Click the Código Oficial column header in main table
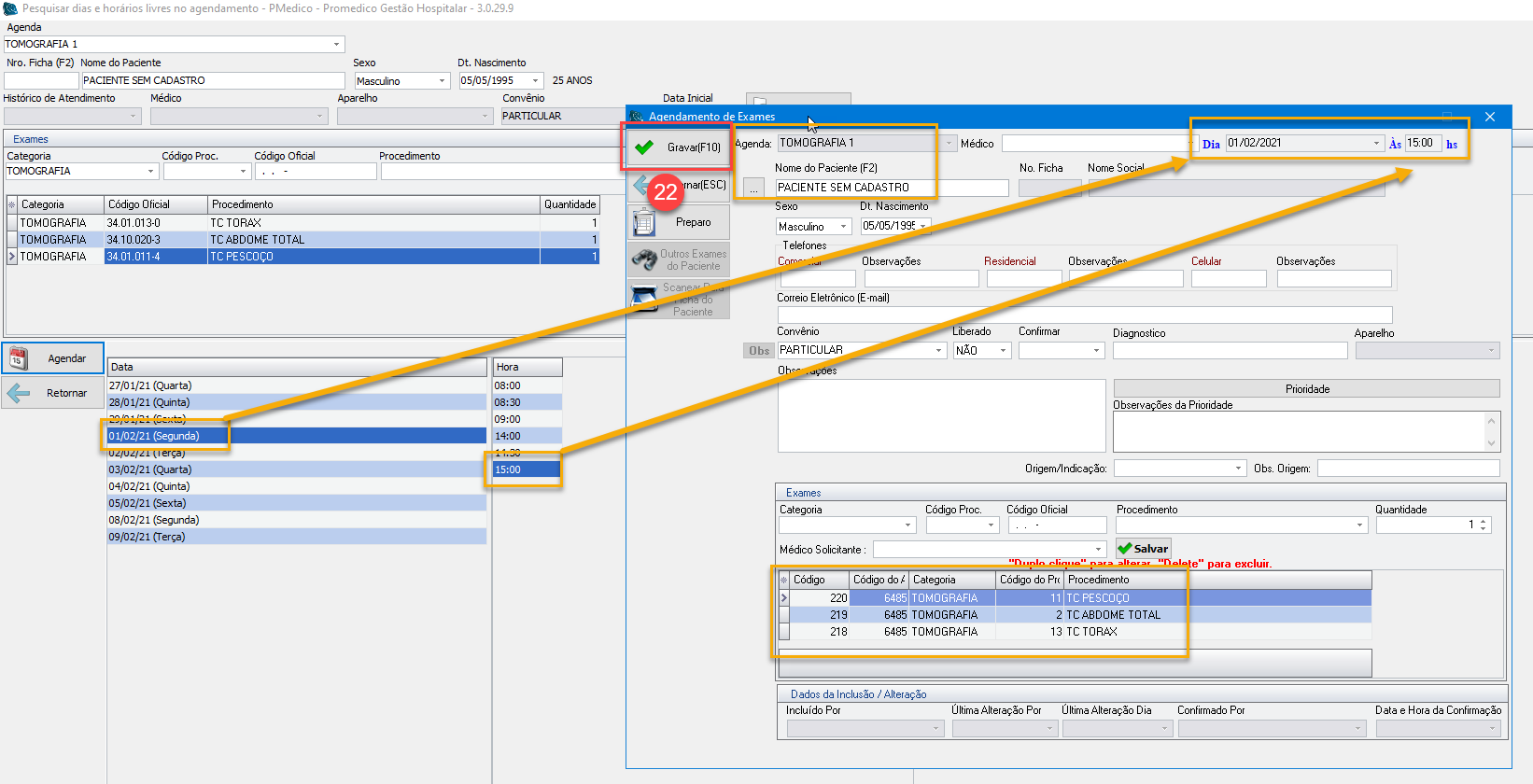Viewport: 1533px width, 784px height. tap(155, 204)
